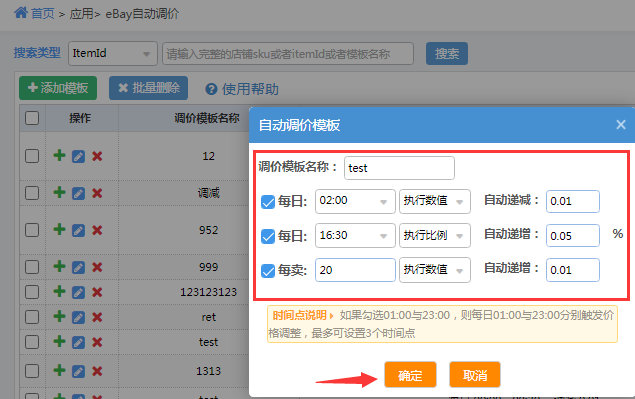
Task: Uncheck the 每日 16:30 checkbox
Action: (x=268, y=236)
